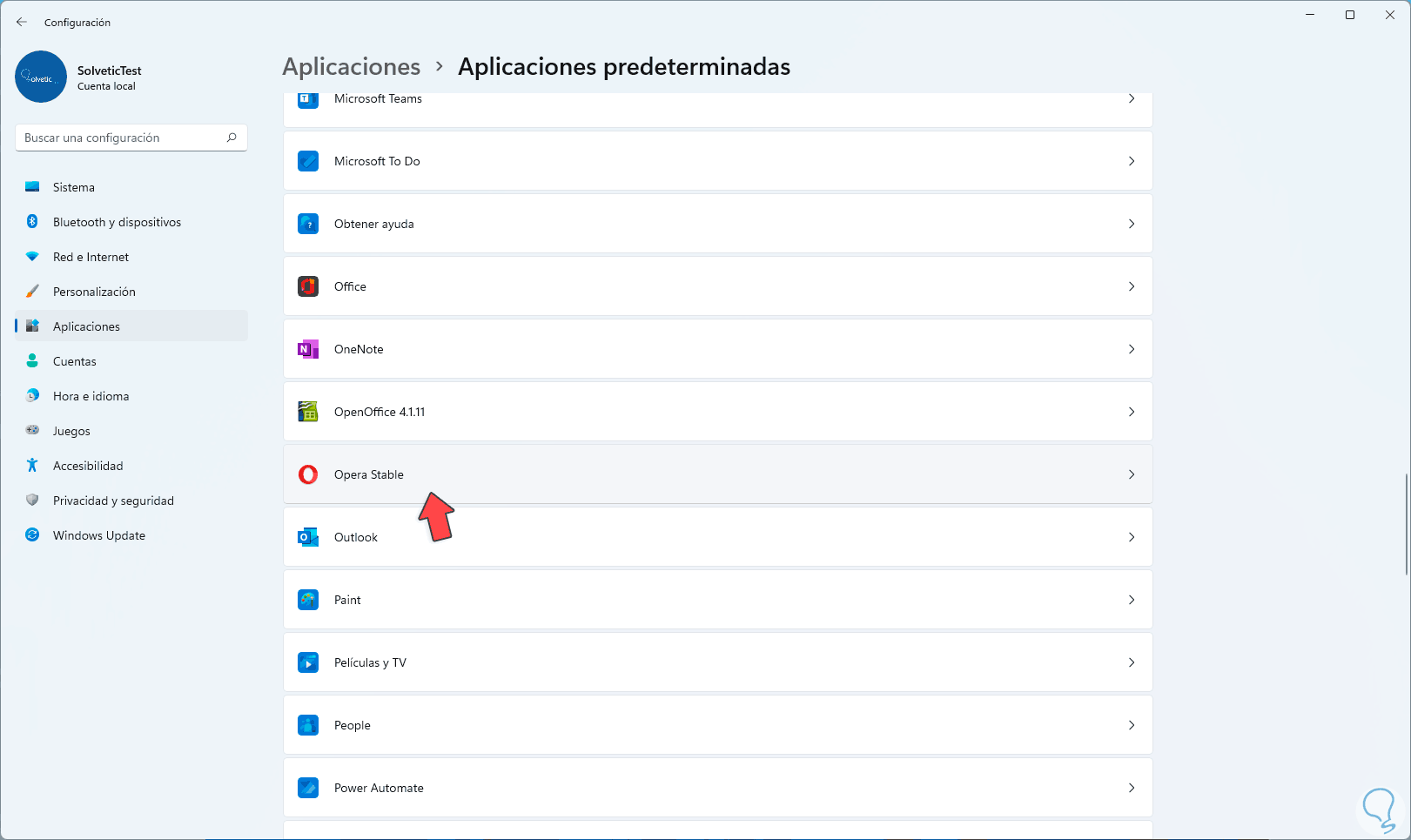This screenshot has width=1411, height=840.
Task: Expand the Obtener ayuda entry chevron
Action: coord(1132,224)
